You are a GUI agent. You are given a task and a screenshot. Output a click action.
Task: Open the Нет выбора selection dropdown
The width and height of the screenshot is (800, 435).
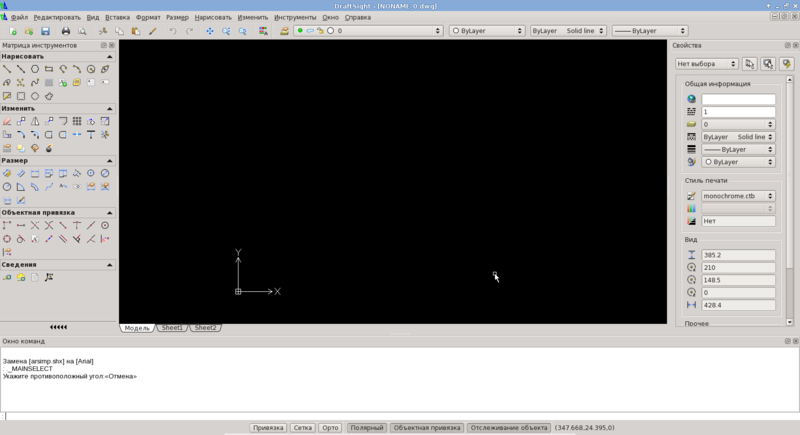coord(707,64)
